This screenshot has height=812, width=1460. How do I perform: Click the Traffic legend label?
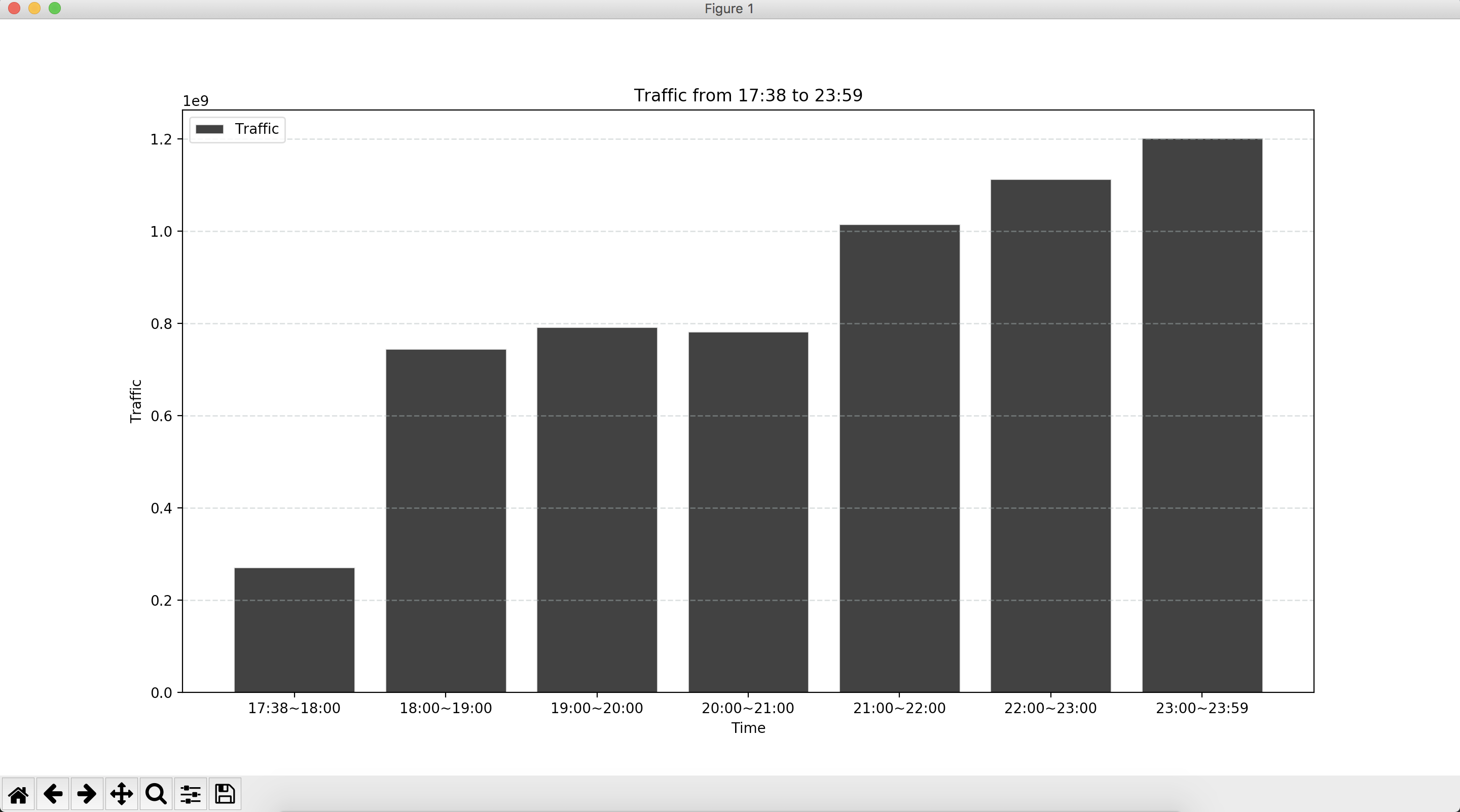[x=257, y=129]
